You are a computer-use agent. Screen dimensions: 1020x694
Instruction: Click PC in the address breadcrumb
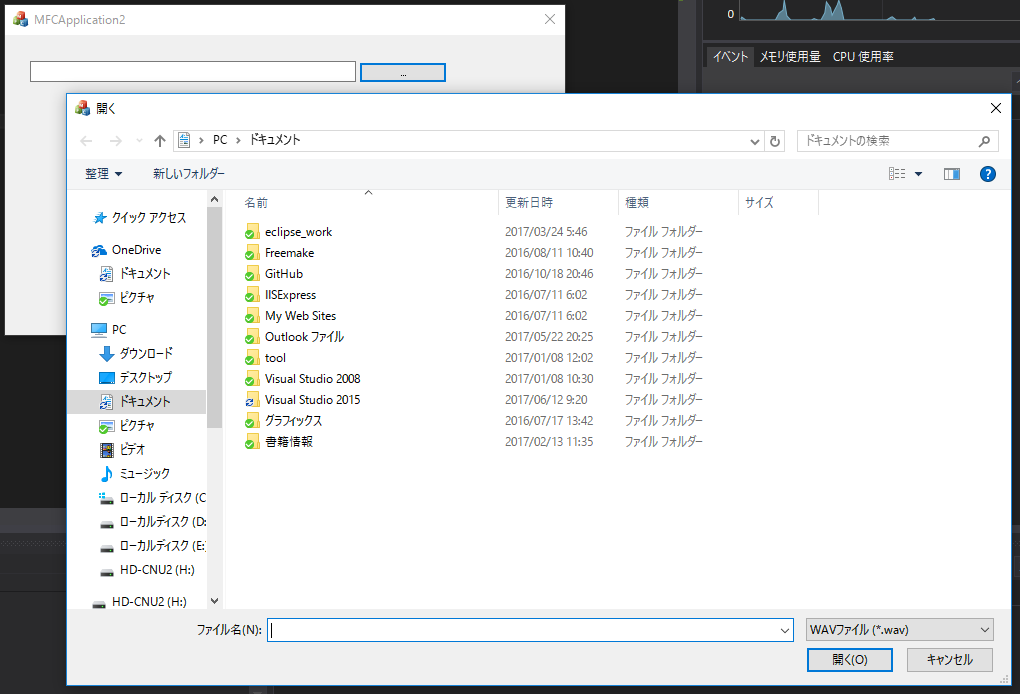coord(220,140)
